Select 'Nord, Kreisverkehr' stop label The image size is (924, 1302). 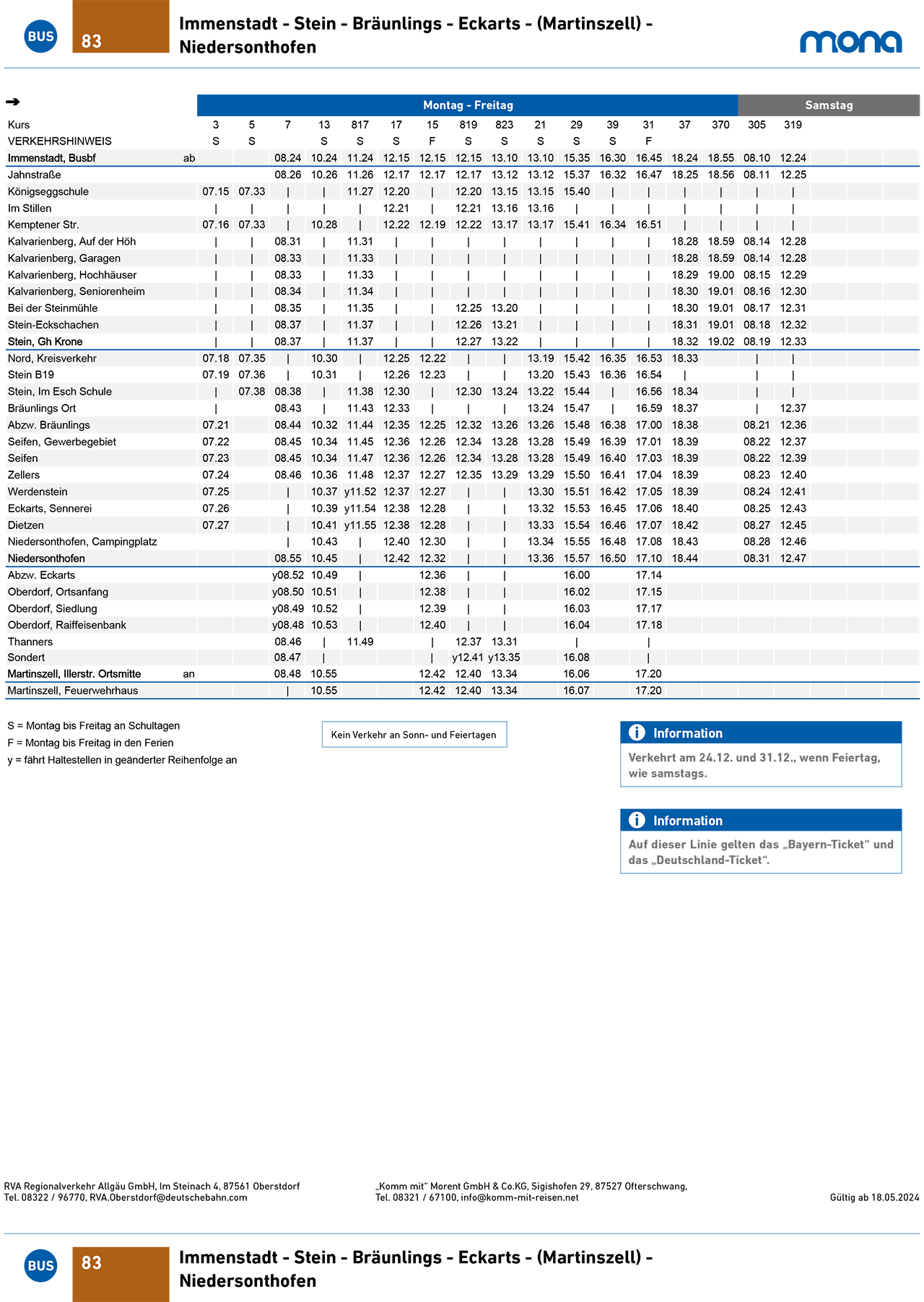coord(52,358)
